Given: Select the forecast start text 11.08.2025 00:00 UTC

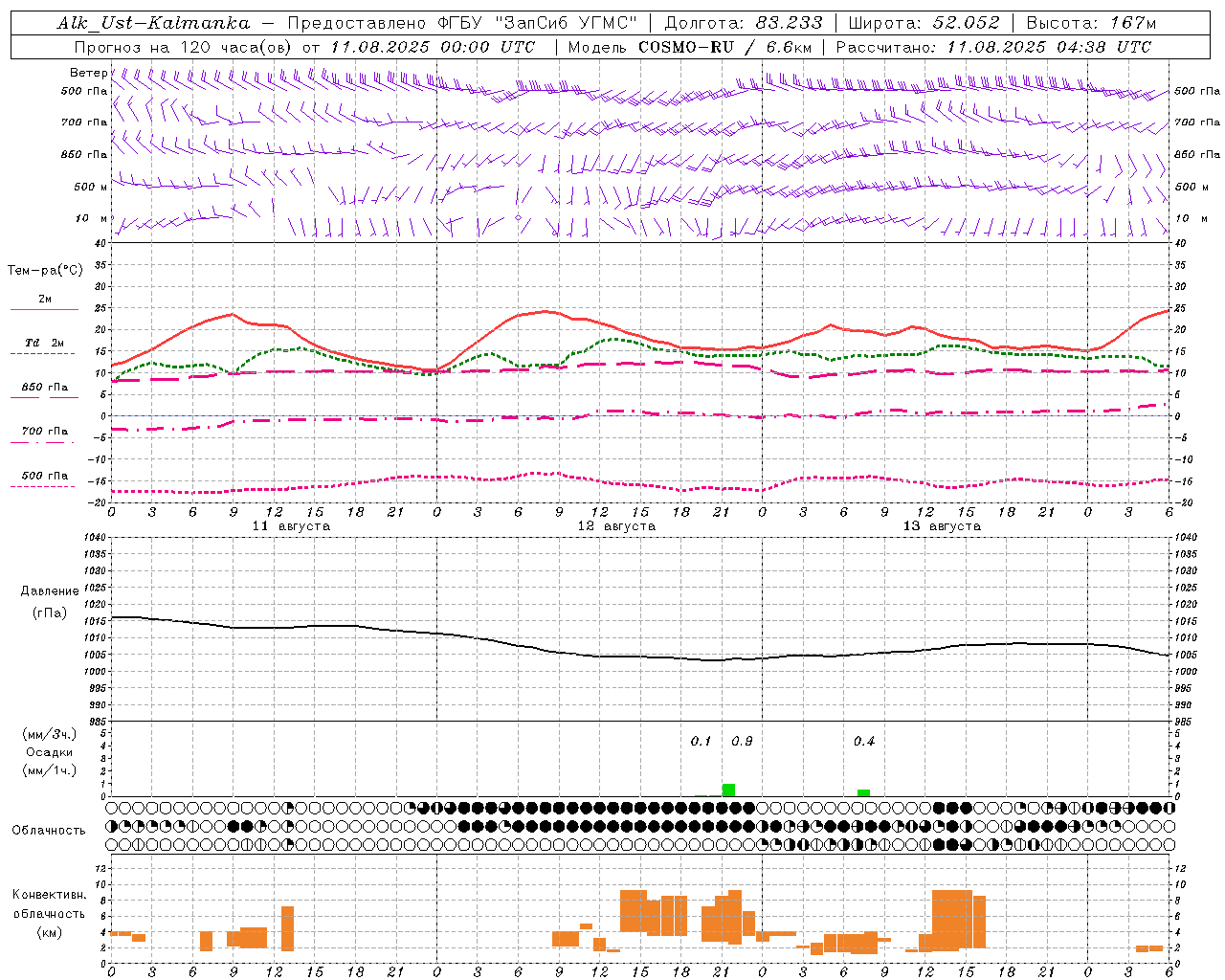Looking at the screenshot, I should click(433, 47).
